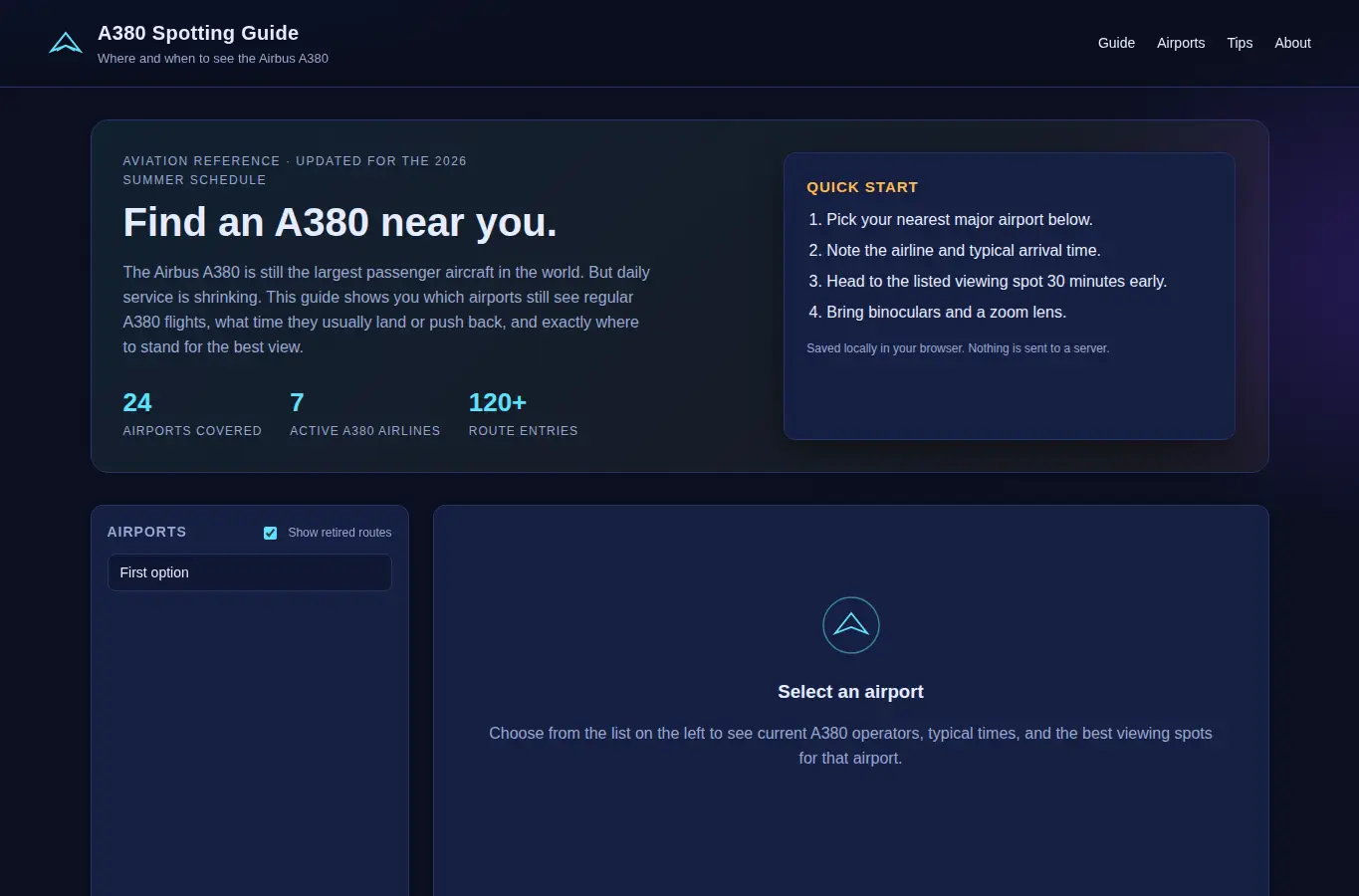Click the Show retired routes label text
Viewport: 1359px width, 896px height.
(x=340, y=533)
